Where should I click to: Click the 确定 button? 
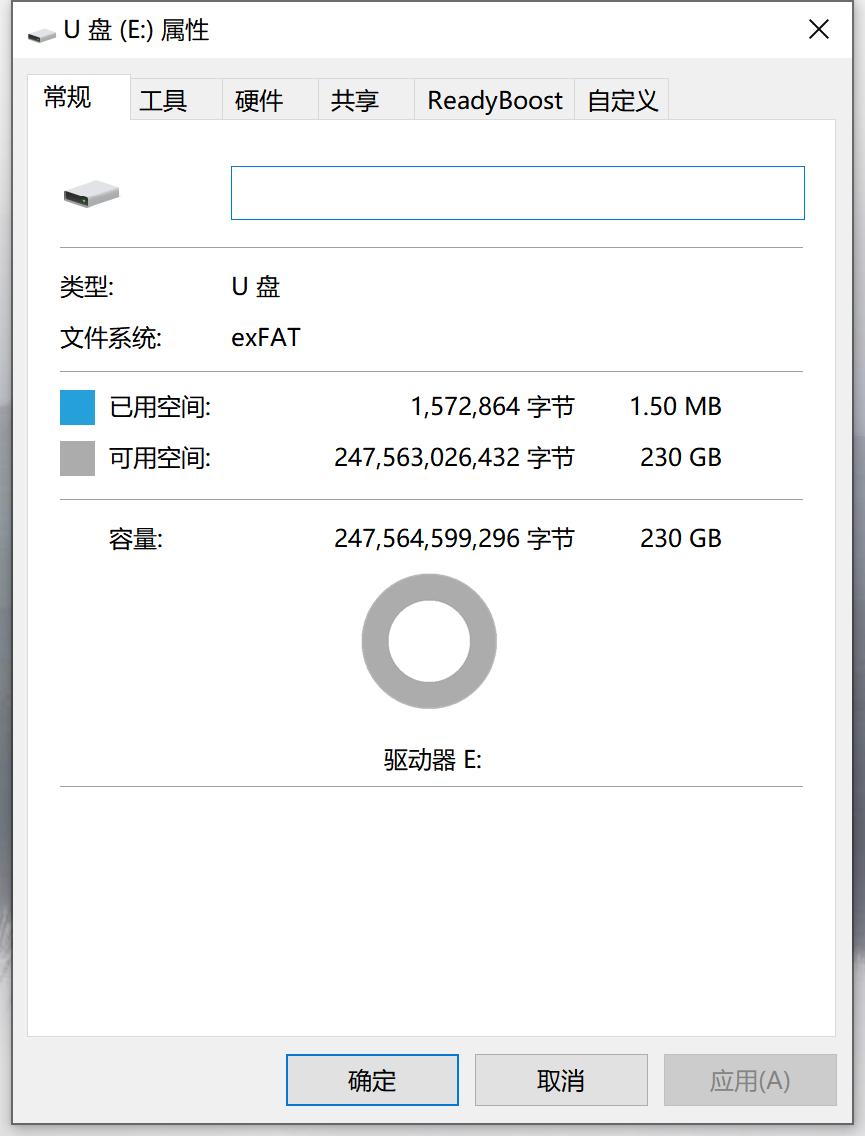pos(371,1080)
